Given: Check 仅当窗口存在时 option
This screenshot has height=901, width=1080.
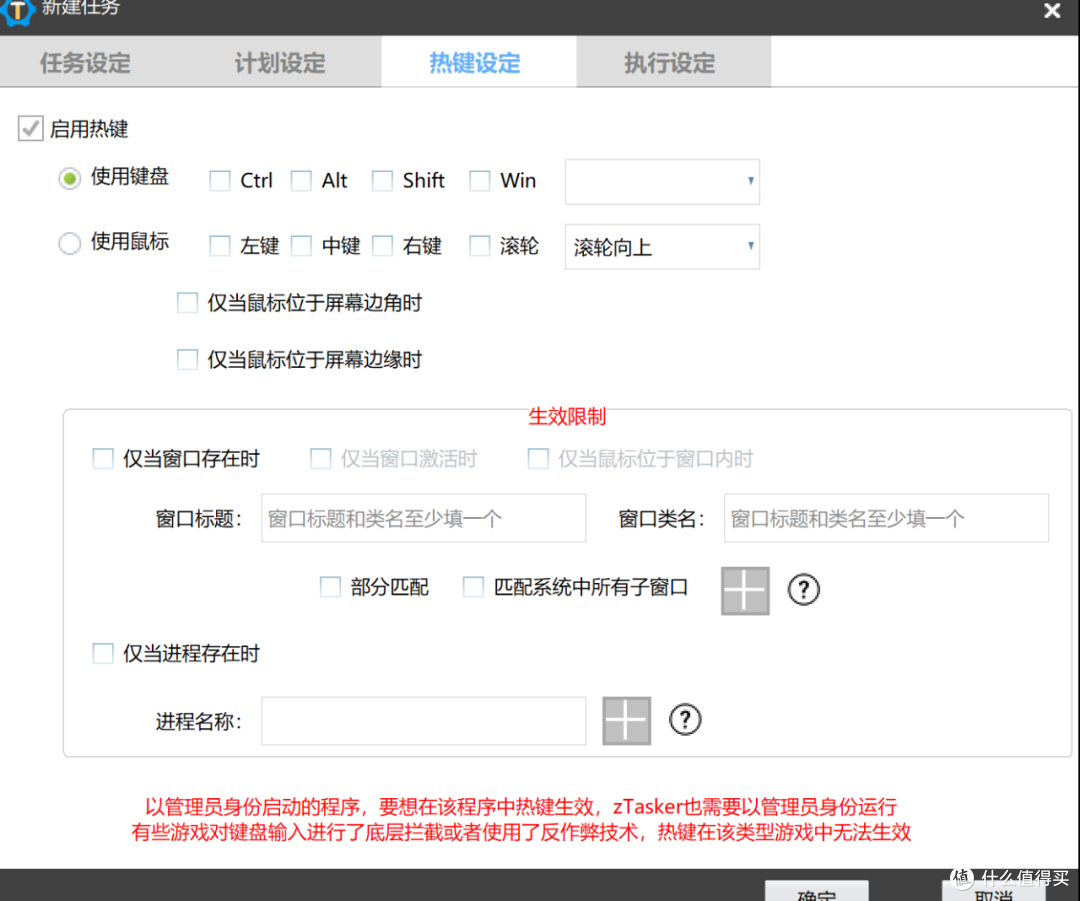Looking at the screenshot, I should click(x=103, y=459).
